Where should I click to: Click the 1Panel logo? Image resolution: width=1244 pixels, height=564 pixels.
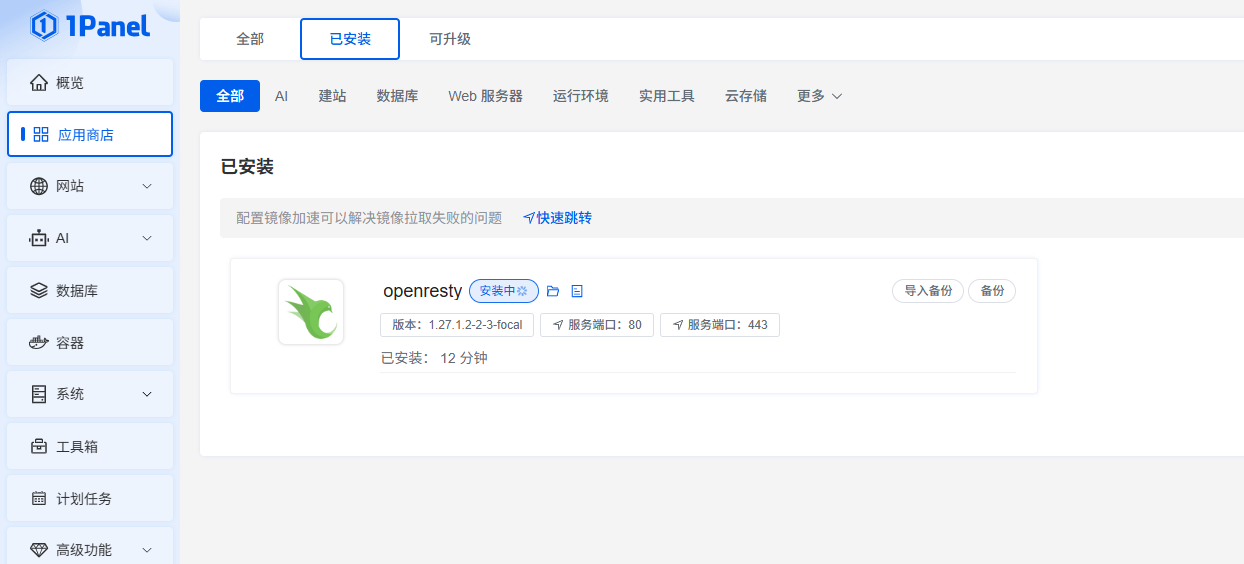click(x=90, y=26)
